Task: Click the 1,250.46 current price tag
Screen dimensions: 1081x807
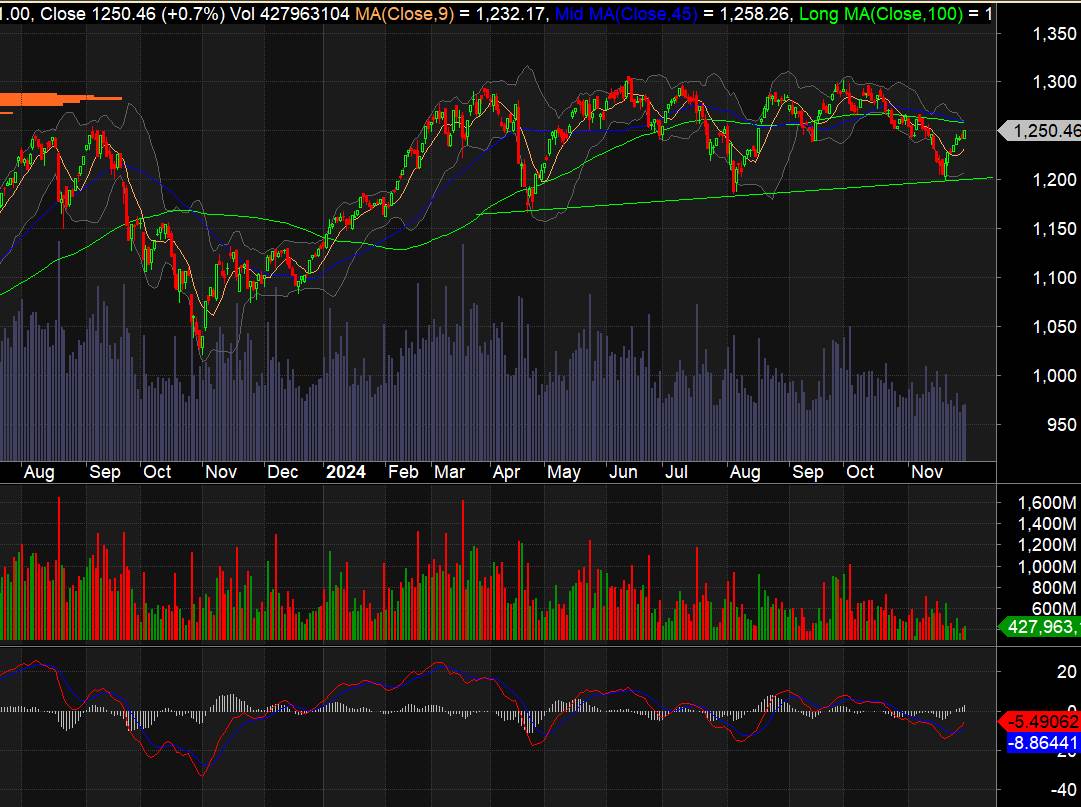Action: click(x=1044, y=131)
